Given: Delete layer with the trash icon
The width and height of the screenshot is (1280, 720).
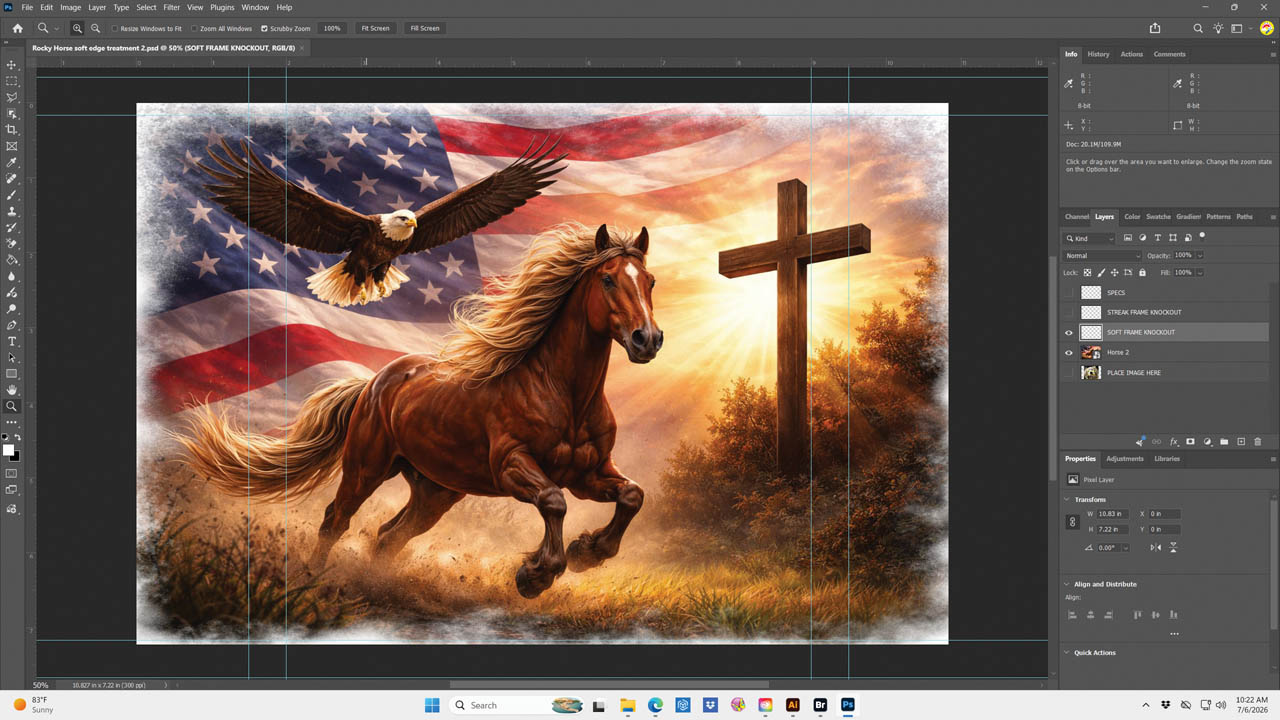Looking at the screenshot, I should (x=1258, y=441).
